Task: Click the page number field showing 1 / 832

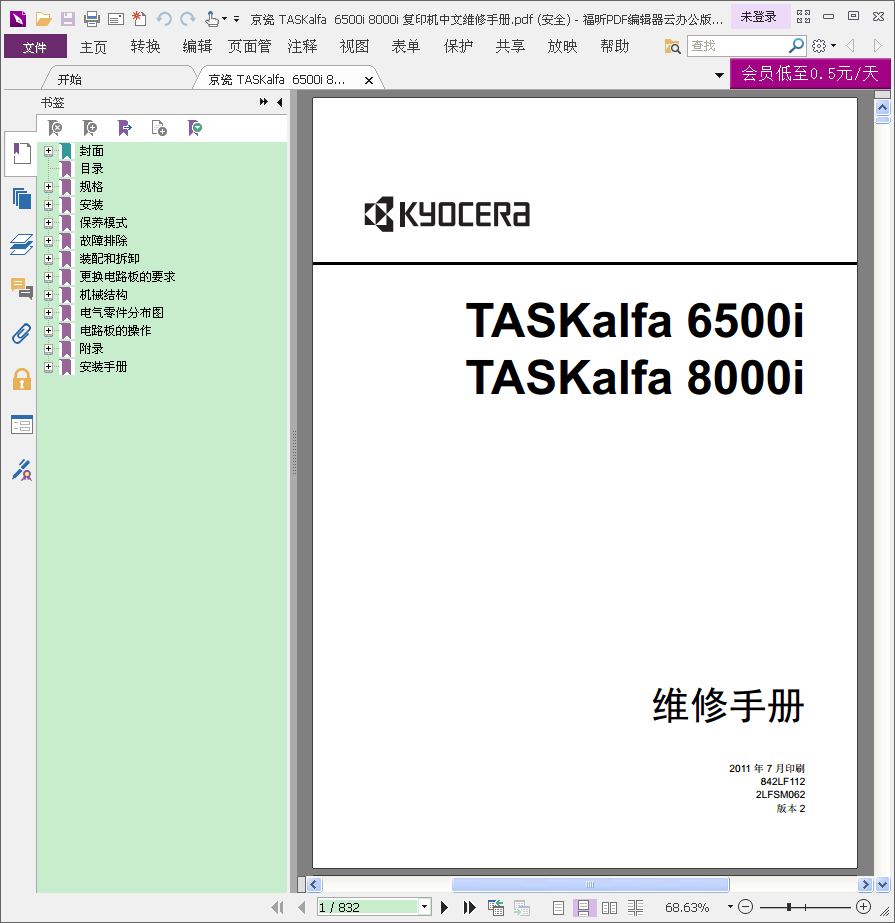Action: point(368,907)
